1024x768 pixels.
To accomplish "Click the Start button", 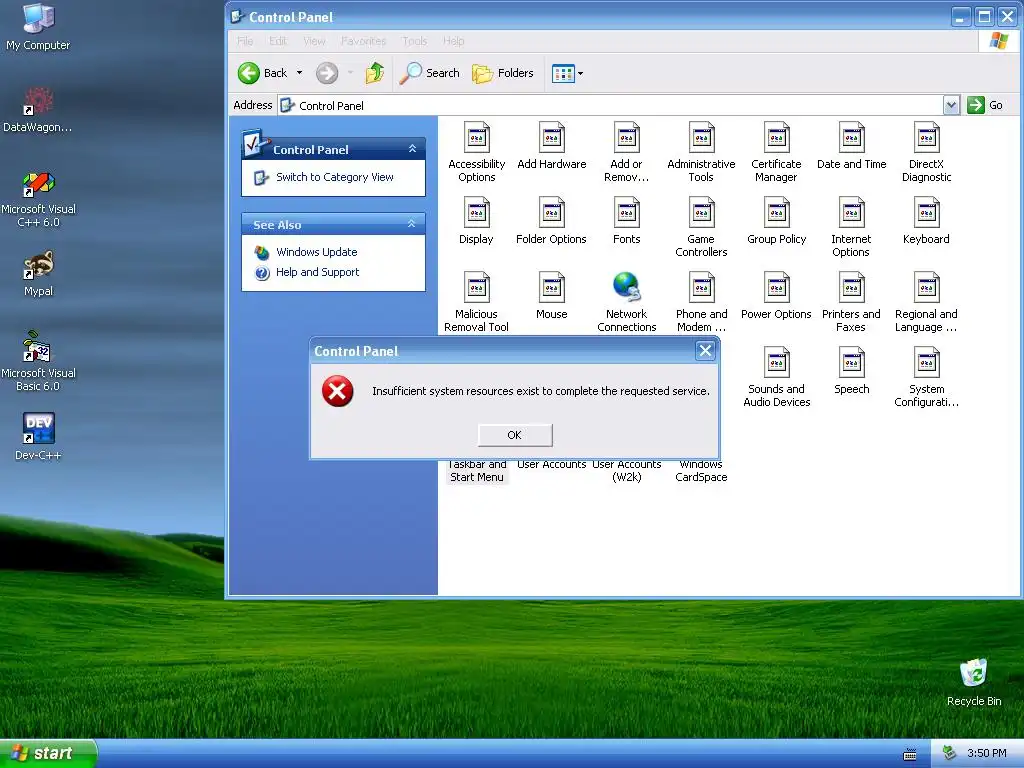I will tap(47, 754).
